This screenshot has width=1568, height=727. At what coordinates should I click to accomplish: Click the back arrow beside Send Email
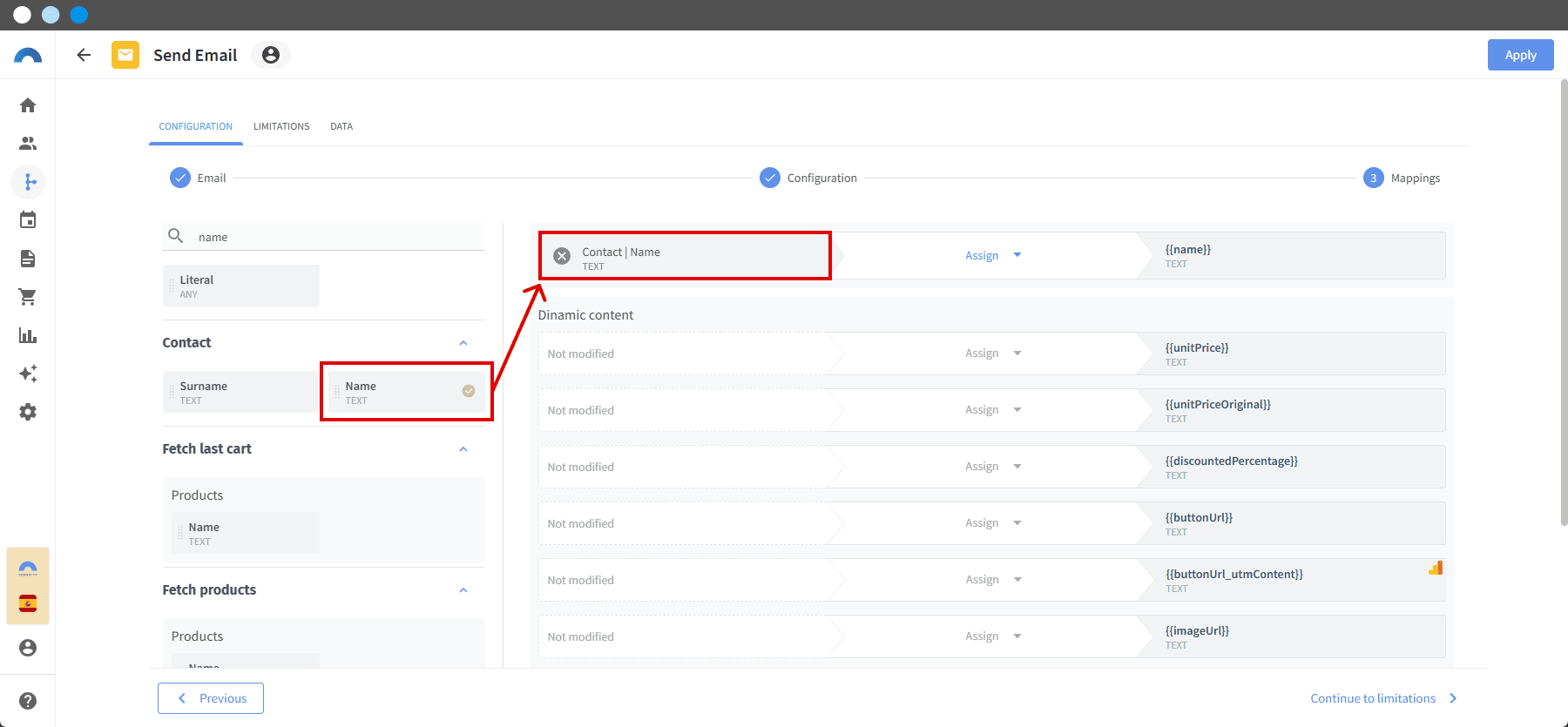click(84, 55)
